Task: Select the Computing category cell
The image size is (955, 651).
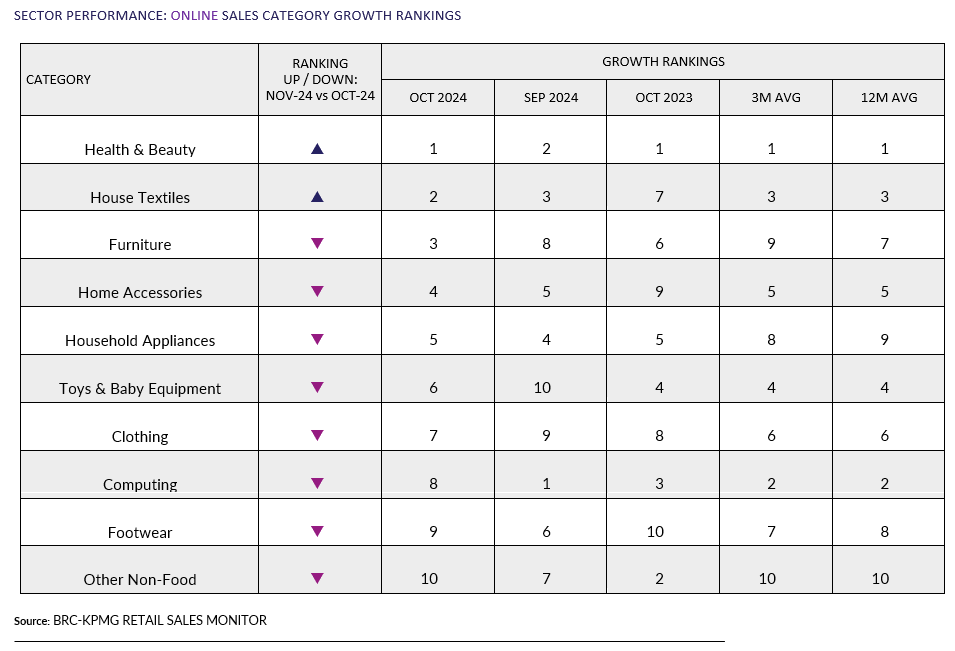Action: (x=139, y=475)
